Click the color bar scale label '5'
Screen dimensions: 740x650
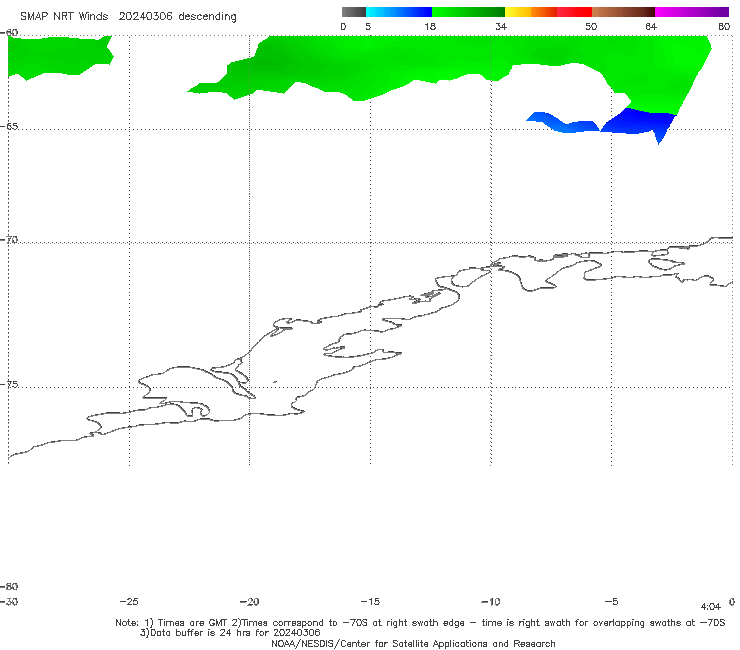[x=368, y=27]
